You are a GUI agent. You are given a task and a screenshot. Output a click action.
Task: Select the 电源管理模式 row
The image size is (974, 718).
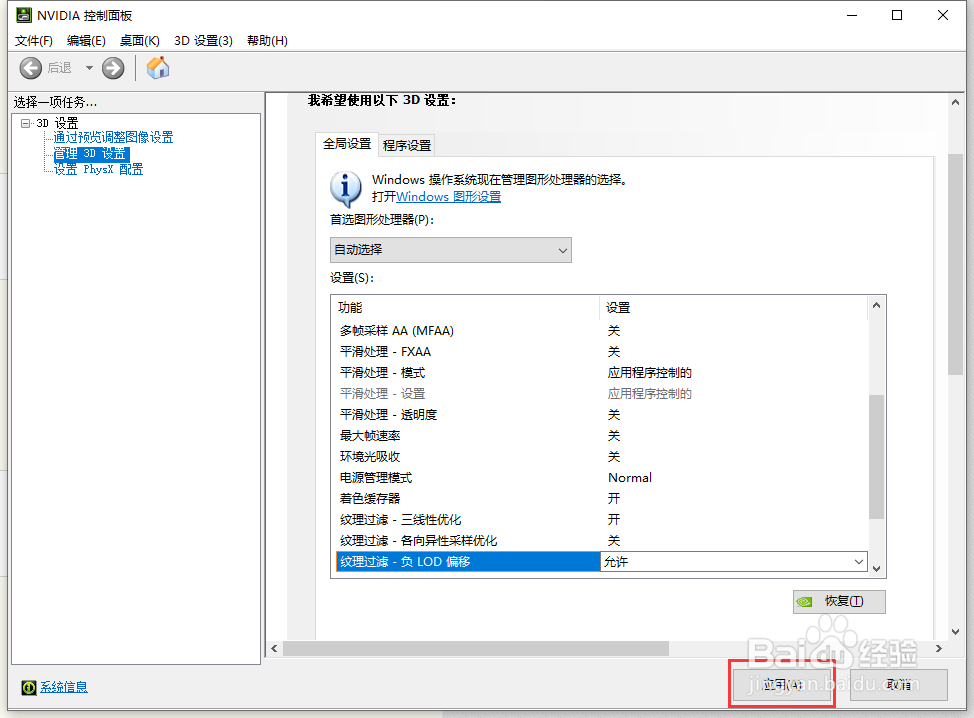click(x=601, y=478)
